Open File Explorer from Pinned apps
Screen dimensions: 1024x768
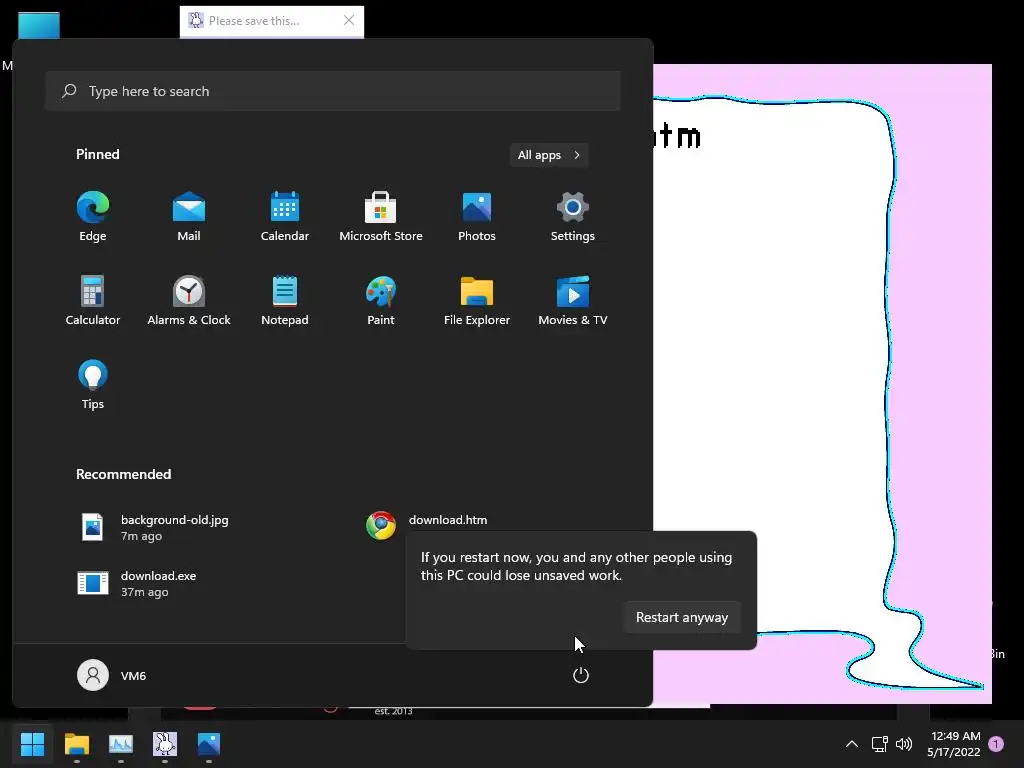tap(477, 300)
